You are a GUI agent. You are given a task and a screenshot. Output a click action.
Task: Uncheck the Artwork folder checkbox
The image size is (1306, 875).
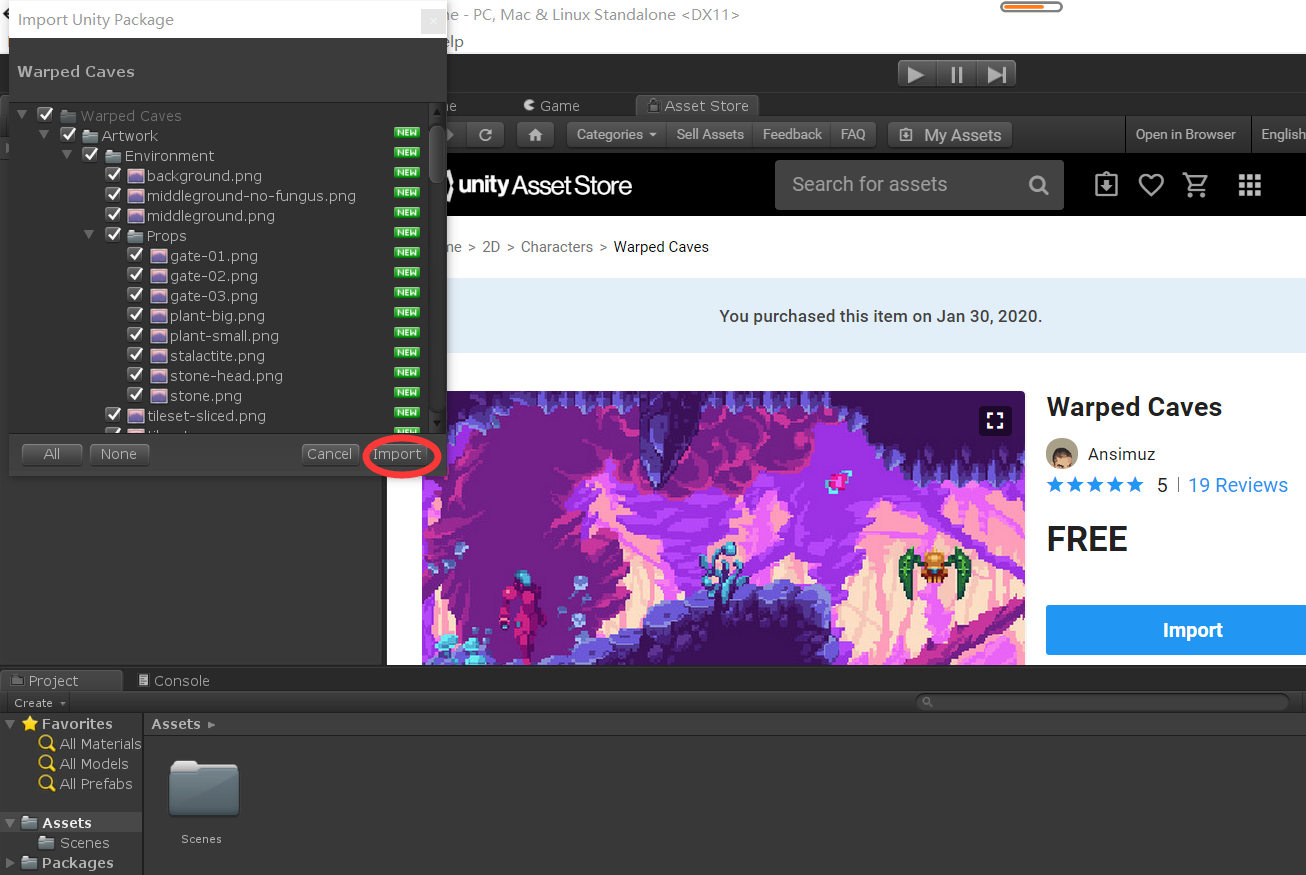pos(68,135)
